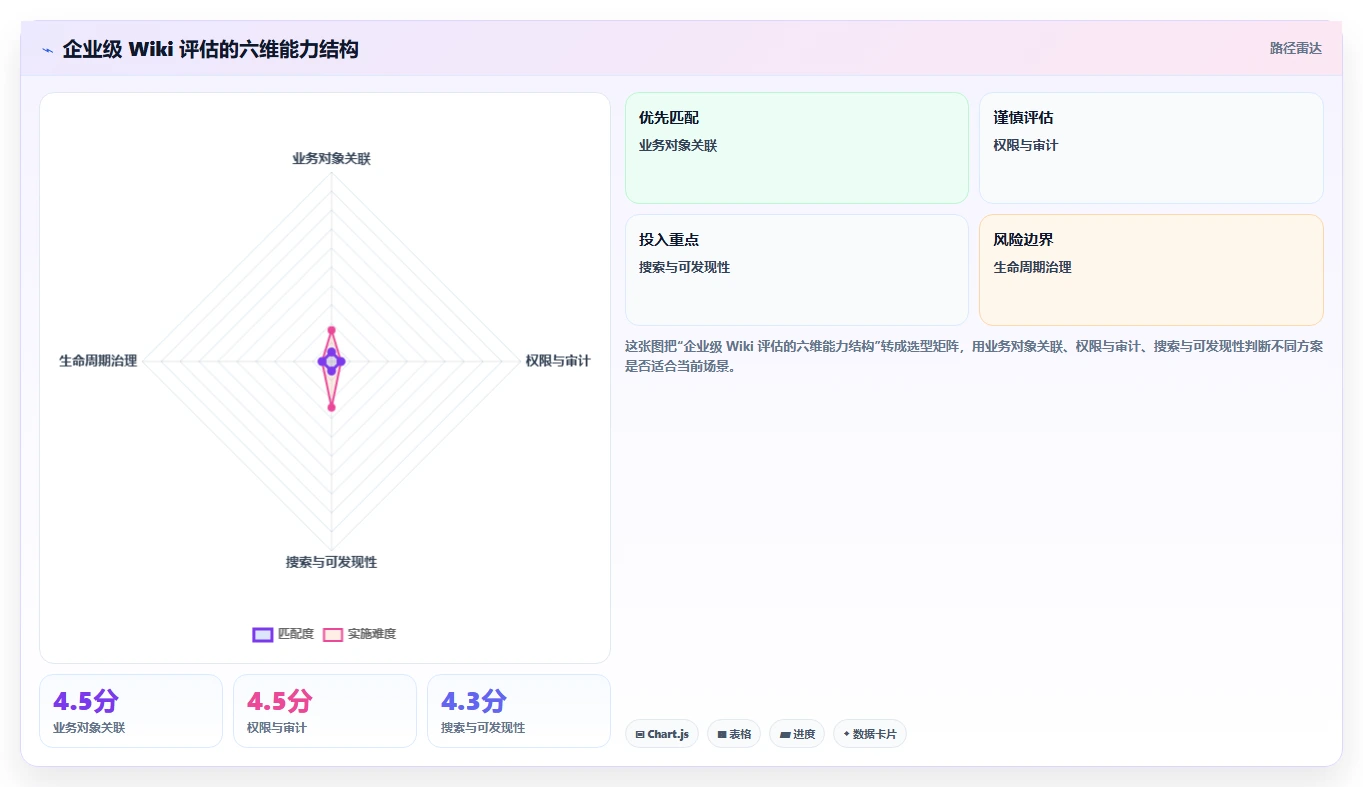Click the 搜索与可发现性 radar axis label
Image resolution: width=1363 pixels, height=787 pixels.
[x=331, y=562]
